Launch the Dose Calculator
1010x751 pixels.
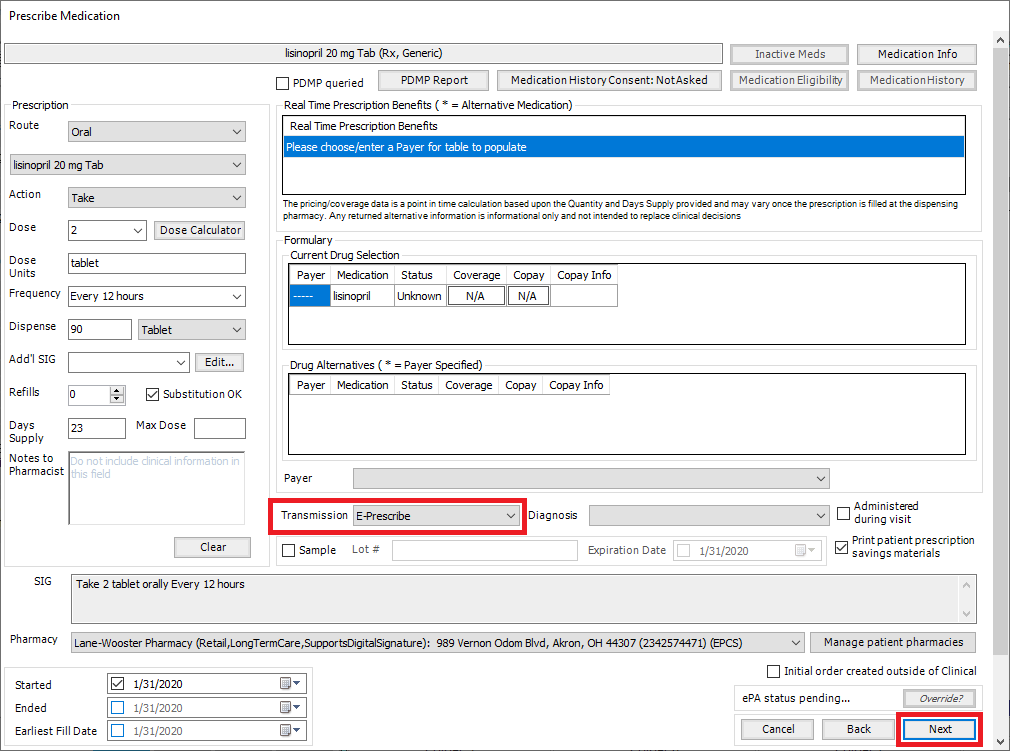pos(200,230)
